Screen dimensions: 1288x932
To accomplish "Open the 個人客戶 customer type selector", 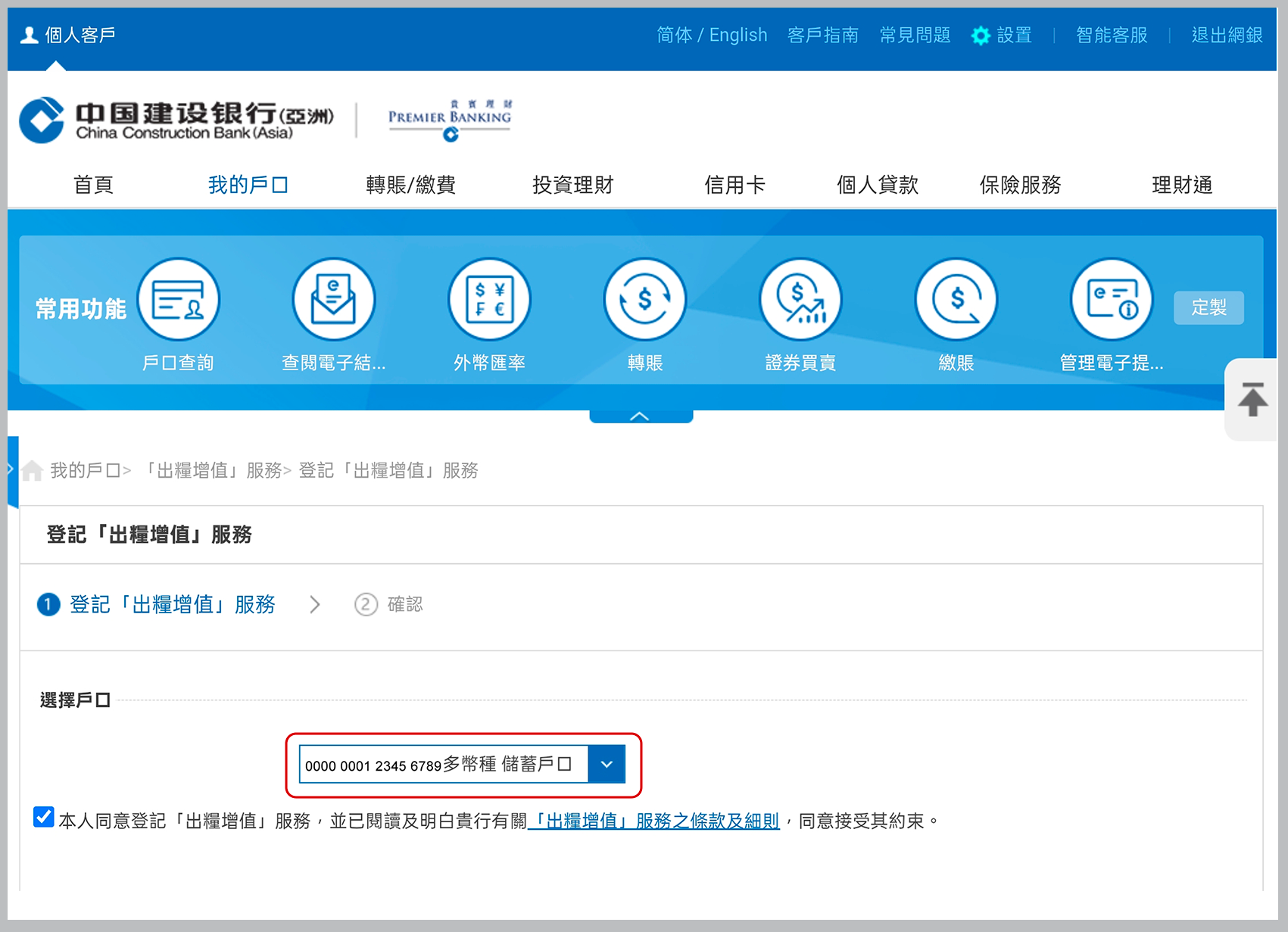I will pyautogui.click(x=69, y=35).
